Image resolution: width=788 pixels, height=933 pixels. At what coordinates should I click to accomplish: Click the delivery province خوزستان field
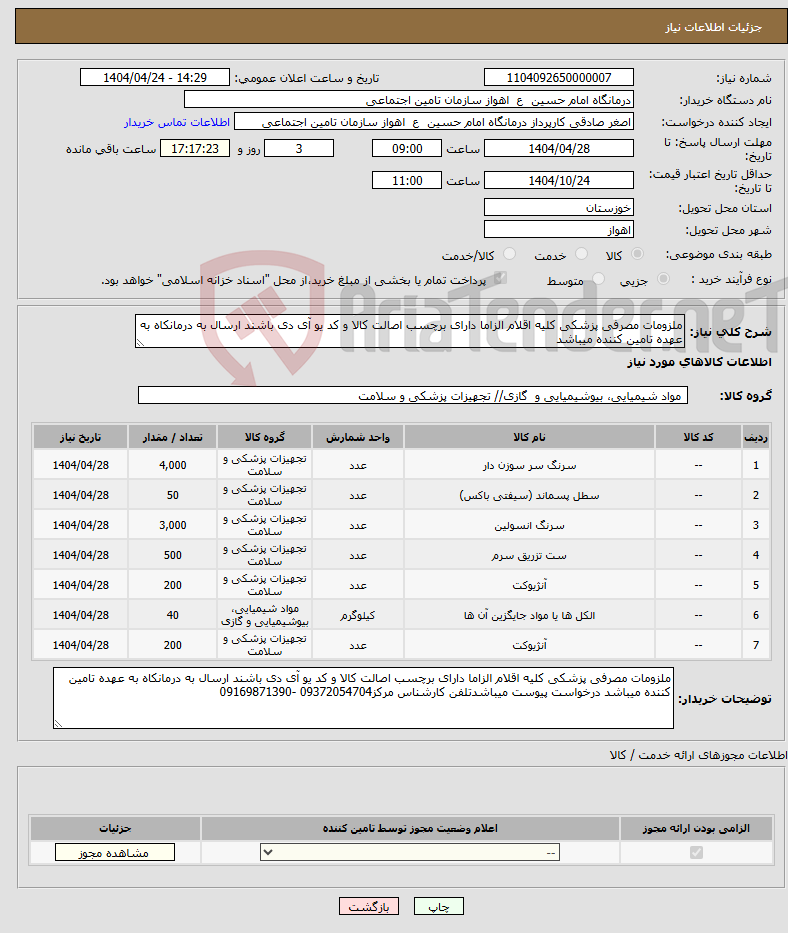[558, 208]
